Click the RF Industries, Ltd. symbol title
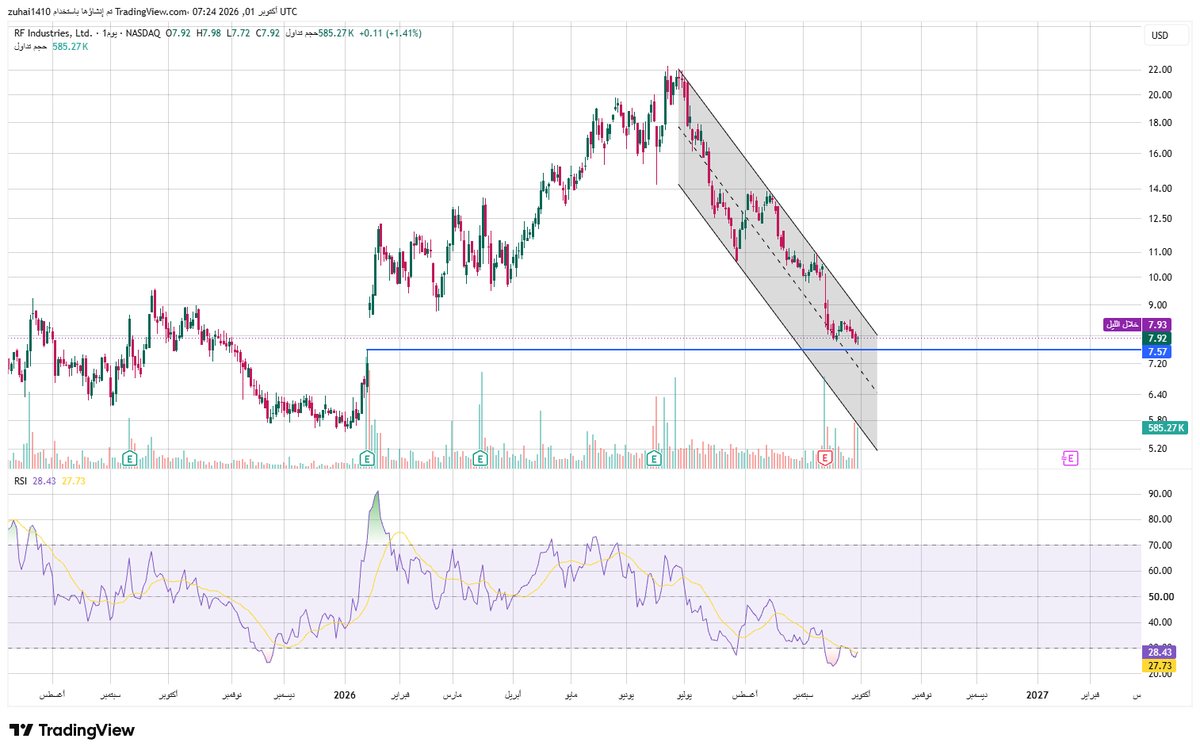The image size is (1200, 754). pos(53,33)
